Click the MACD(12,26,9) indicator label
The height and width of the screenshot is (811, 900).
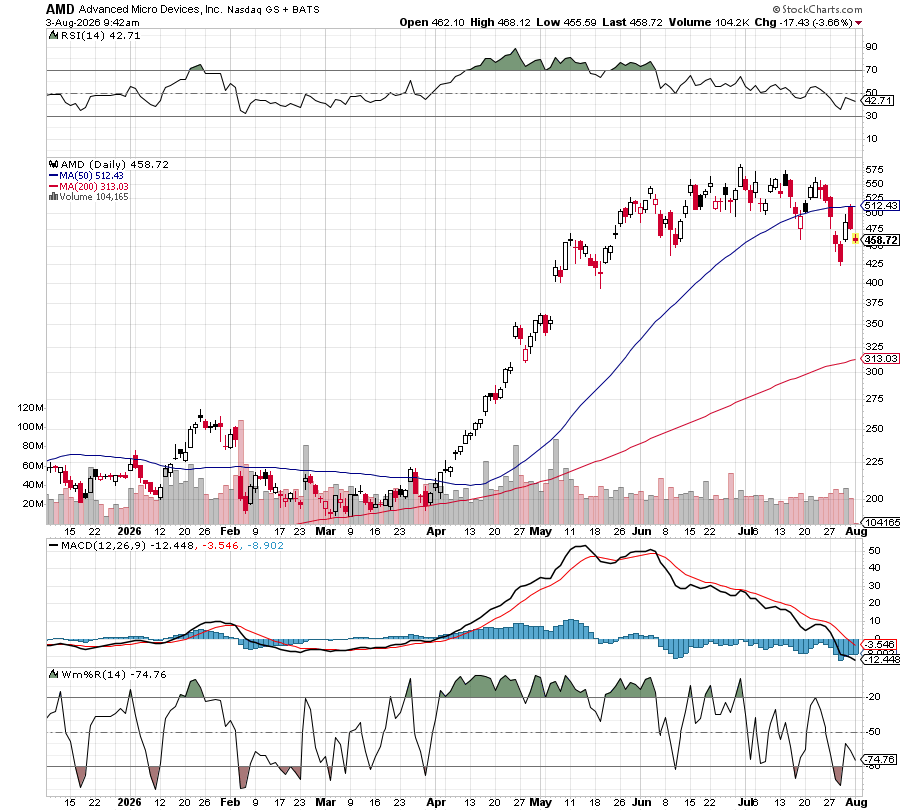pos(103,545)
